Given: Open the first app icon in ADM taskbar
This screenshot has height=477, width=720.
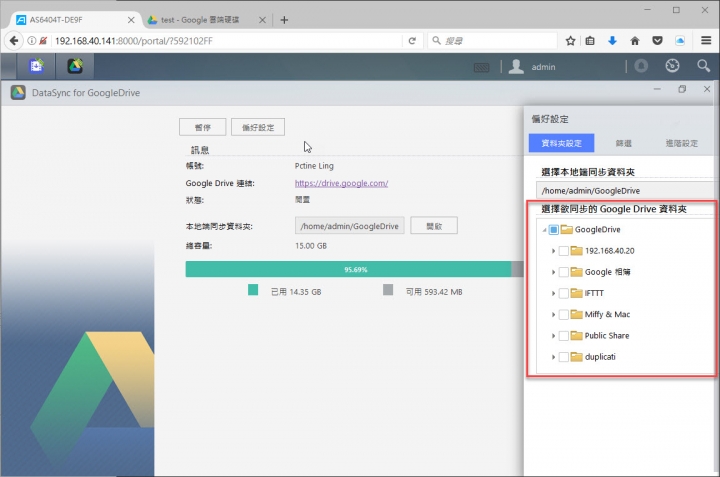Looking at the screenshot, I should pos(36,66).
